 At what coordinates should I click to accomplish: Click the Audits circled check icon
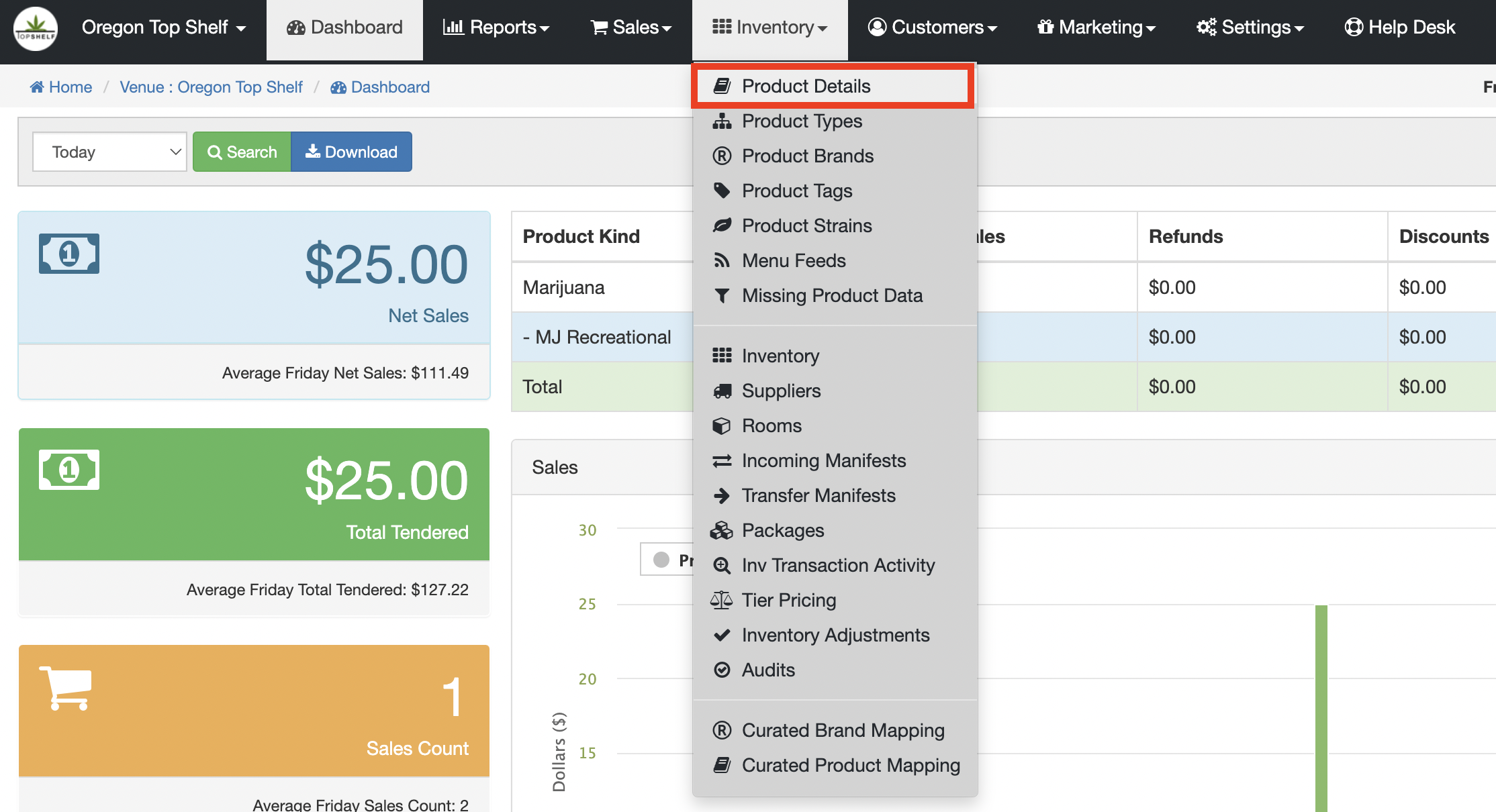722,670
